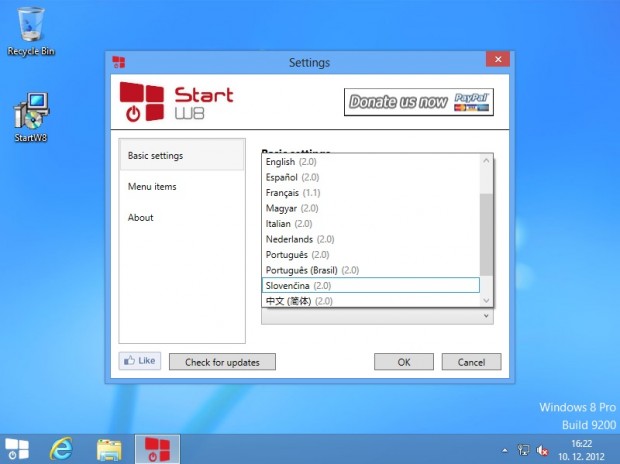Screen dimensions: 620x464
Task: Select the StartW8 installer desktop icon
Action: pyautogui.click(x=31, y=117)
